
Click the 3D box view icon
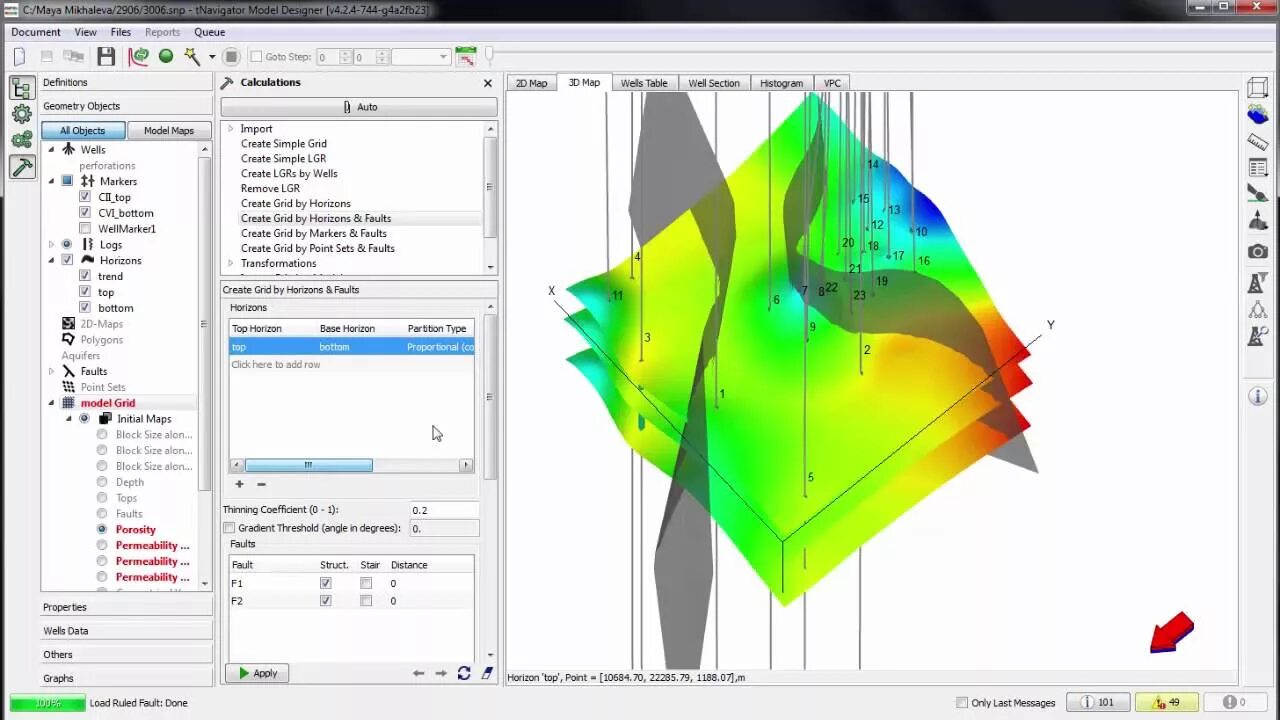point(1258,90)
